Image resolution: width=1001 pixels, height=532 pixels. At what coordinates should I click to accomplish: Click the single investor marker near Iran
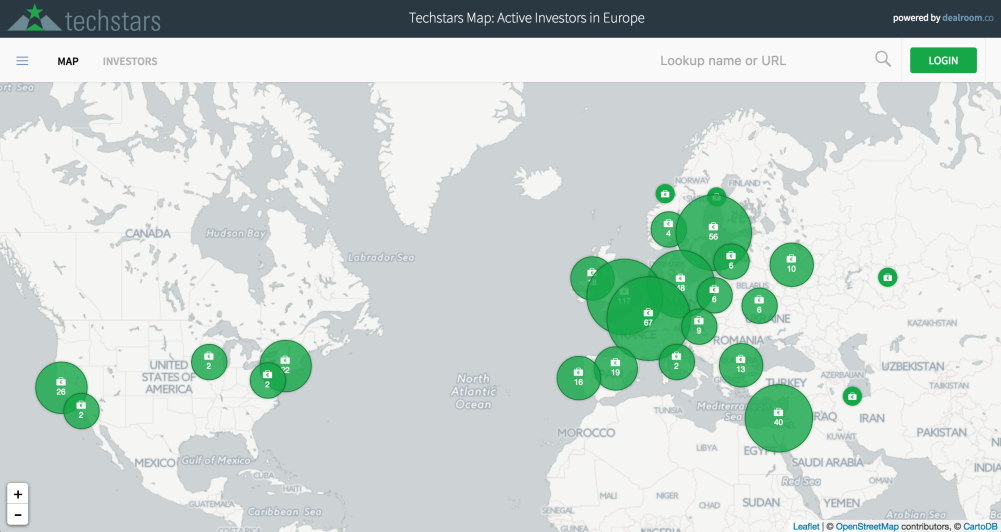click(852, 396)
